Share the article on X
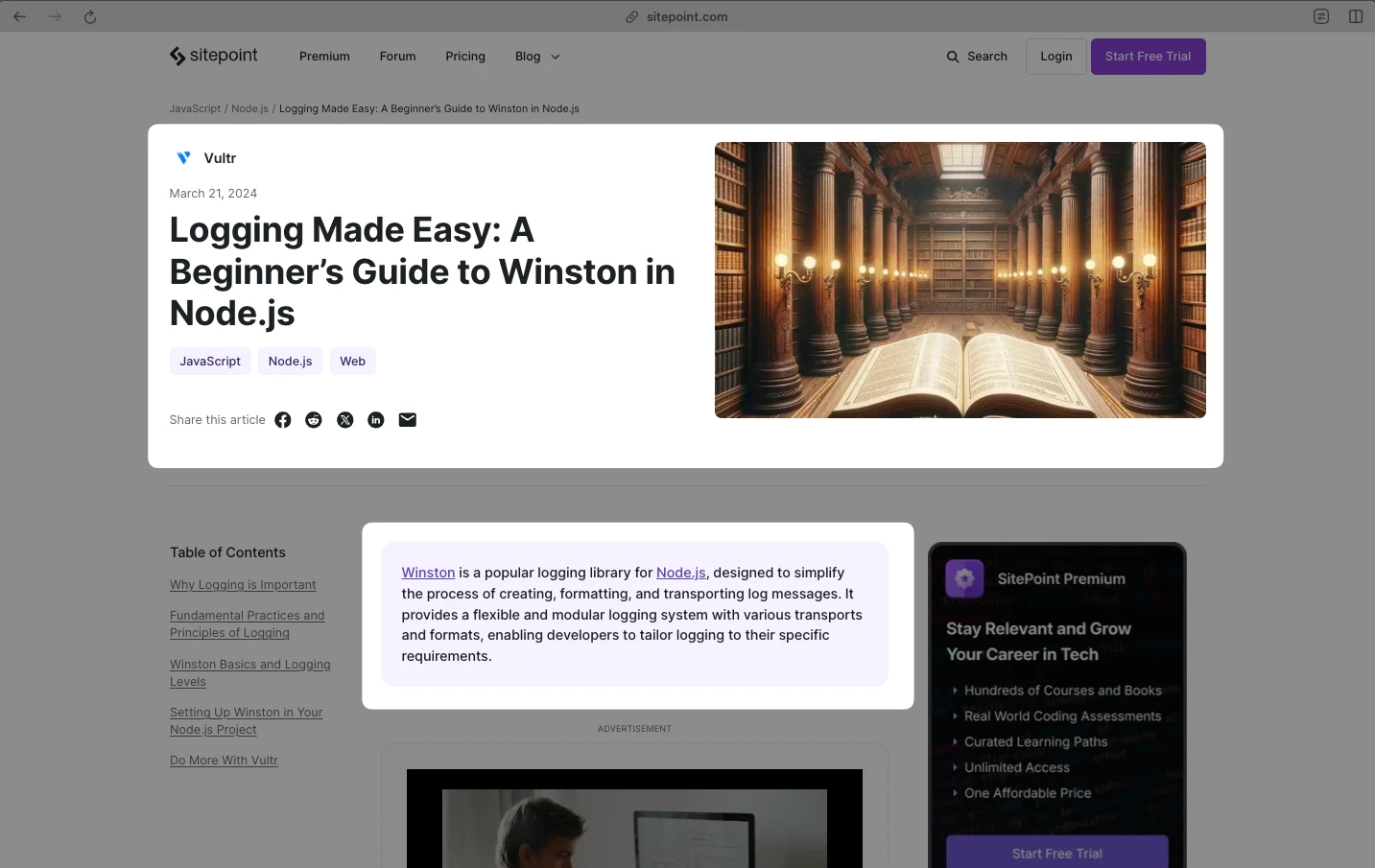The height and width of the screenshot is (868, 1375). (345, 420)
